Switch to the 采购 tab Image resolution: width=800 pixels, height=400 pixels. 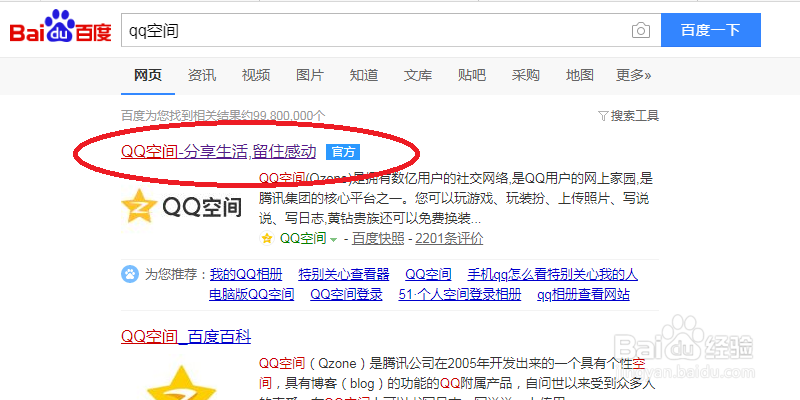pyautogui.click(x=526, y=76)
